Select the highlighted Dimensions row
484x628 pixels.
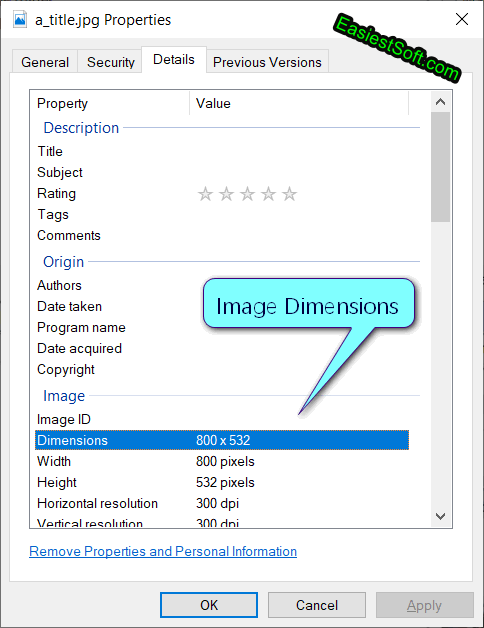click(222, 440)
